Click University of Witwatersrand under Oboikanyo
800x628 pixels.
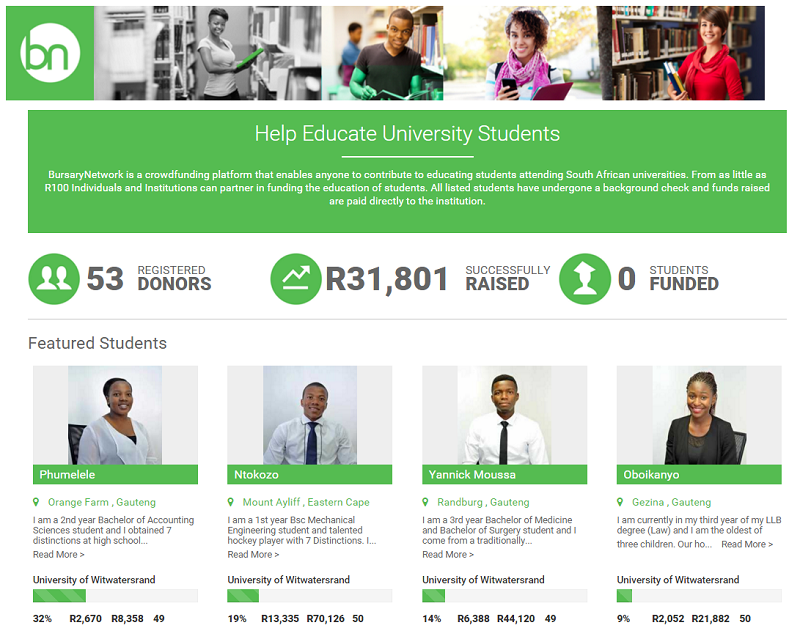click(678, 580)
